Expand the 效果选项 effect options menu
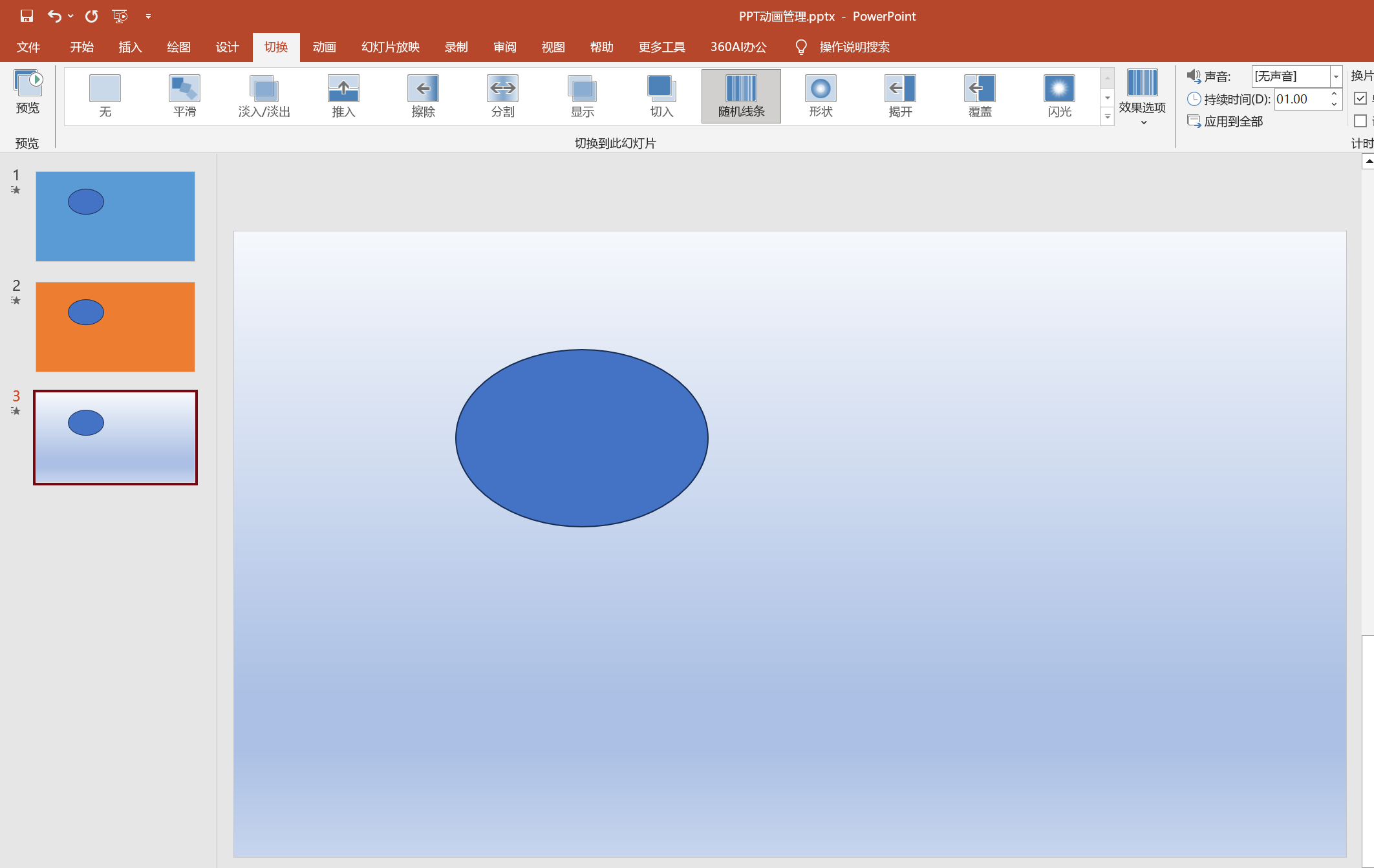 pos(1142,97)
